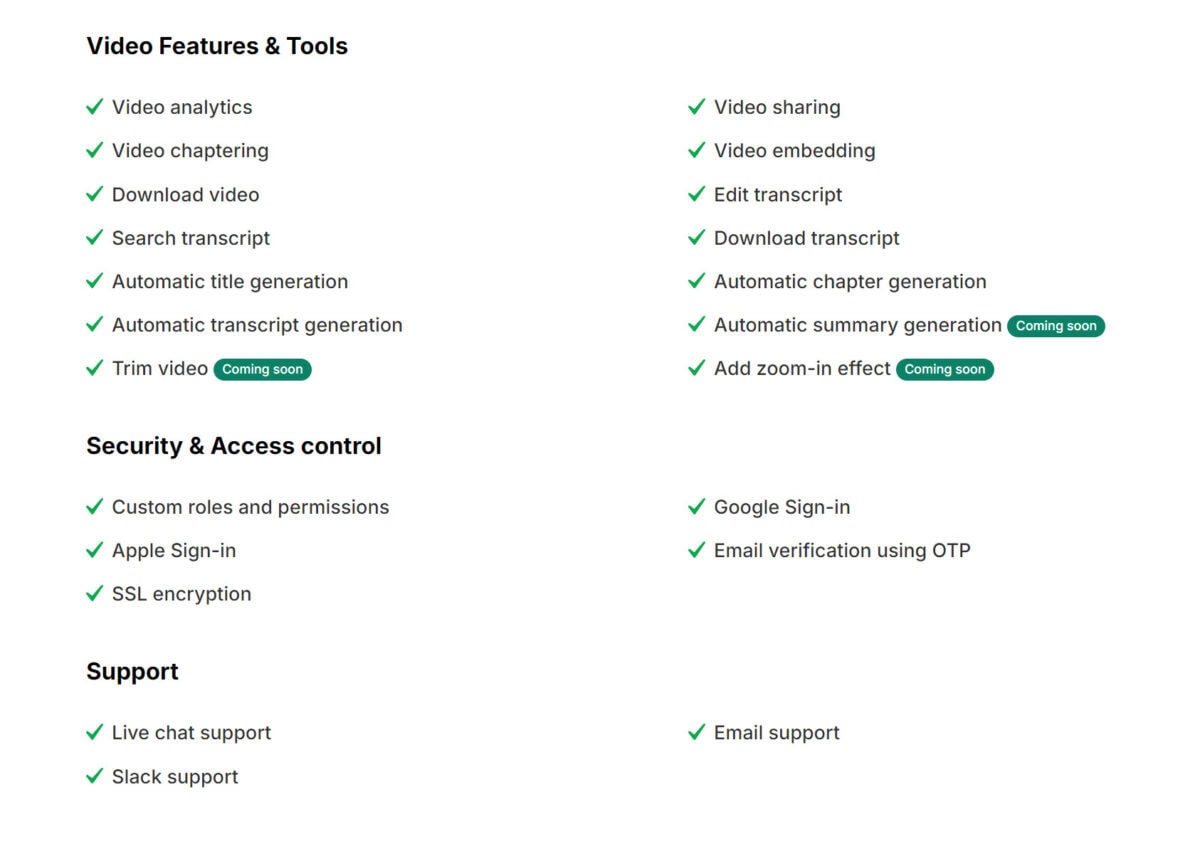The height and width of the screenshot is (856, 1200).
Task: Click the check icon beside Email support
Action: coord(697,733)
